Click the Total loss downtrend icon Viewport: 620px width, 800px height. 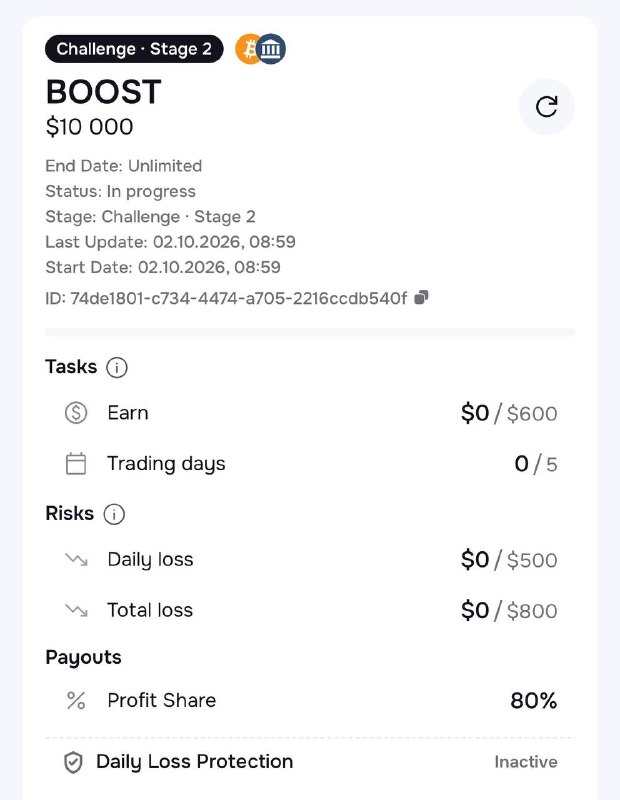[77, 610]
